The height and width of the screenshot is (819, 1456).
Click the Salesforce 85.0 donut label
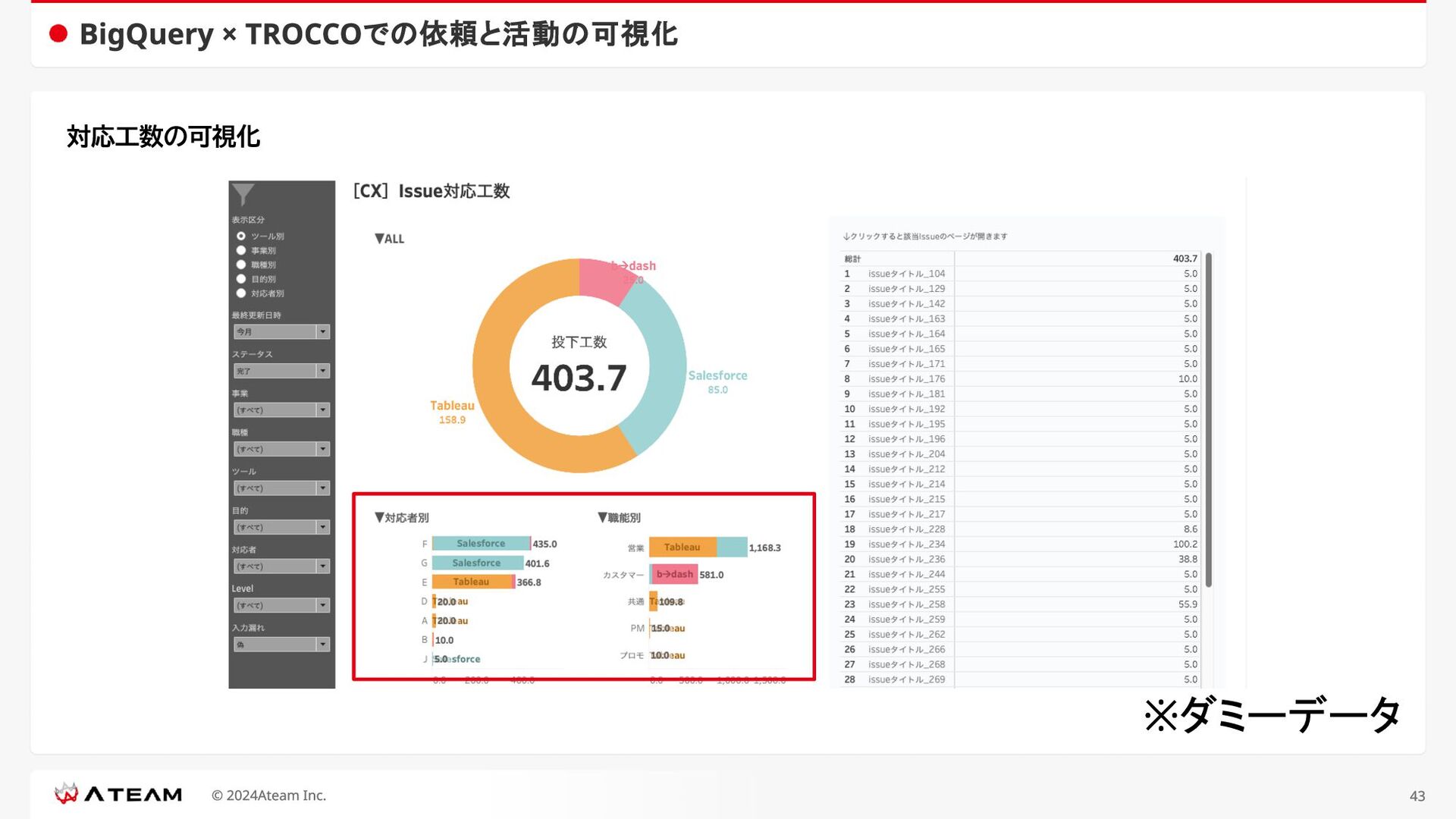(x=717, y=382)
